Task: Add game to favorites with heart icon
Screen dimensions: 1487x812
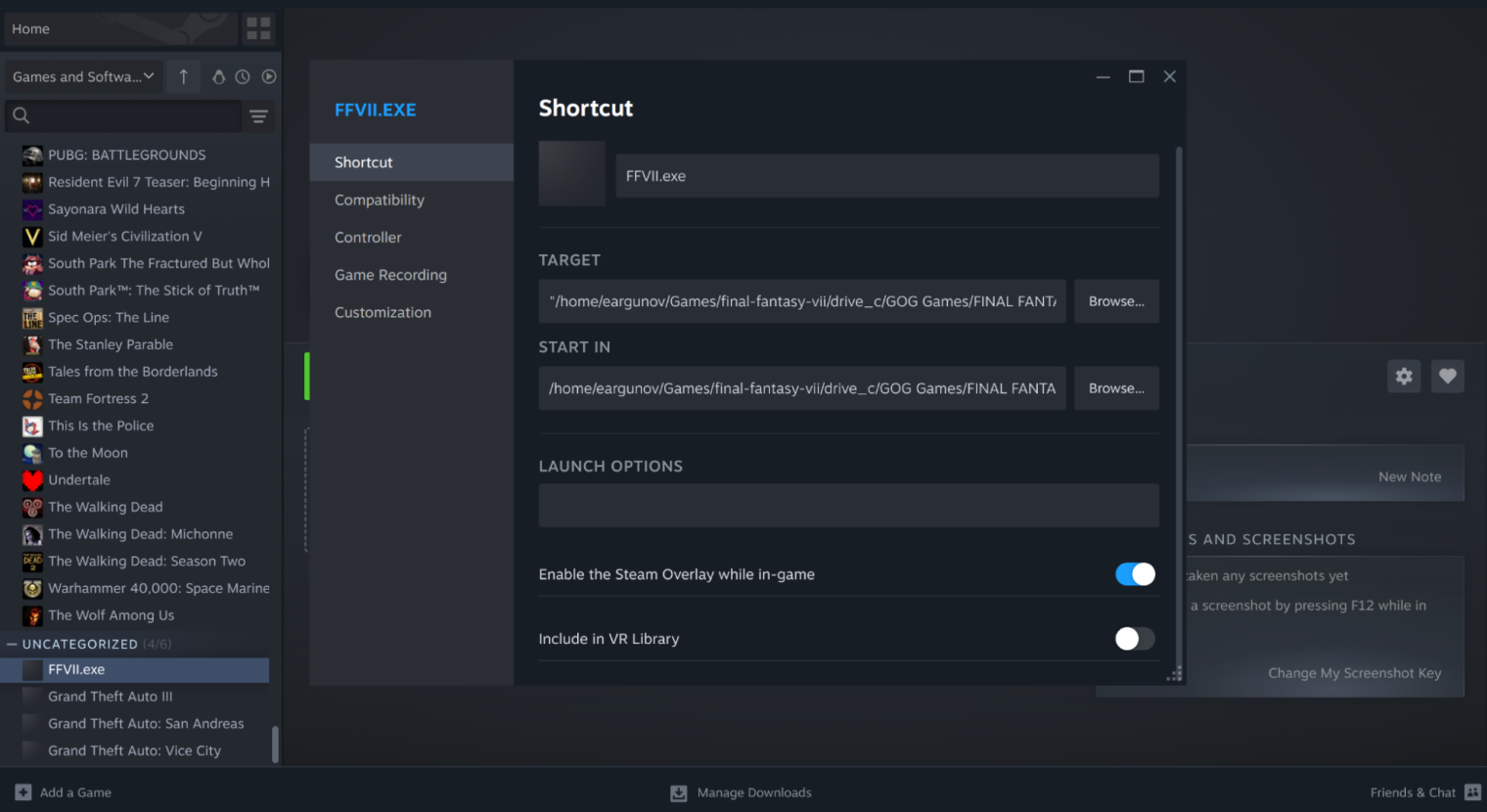Action: click(1447, 376)
